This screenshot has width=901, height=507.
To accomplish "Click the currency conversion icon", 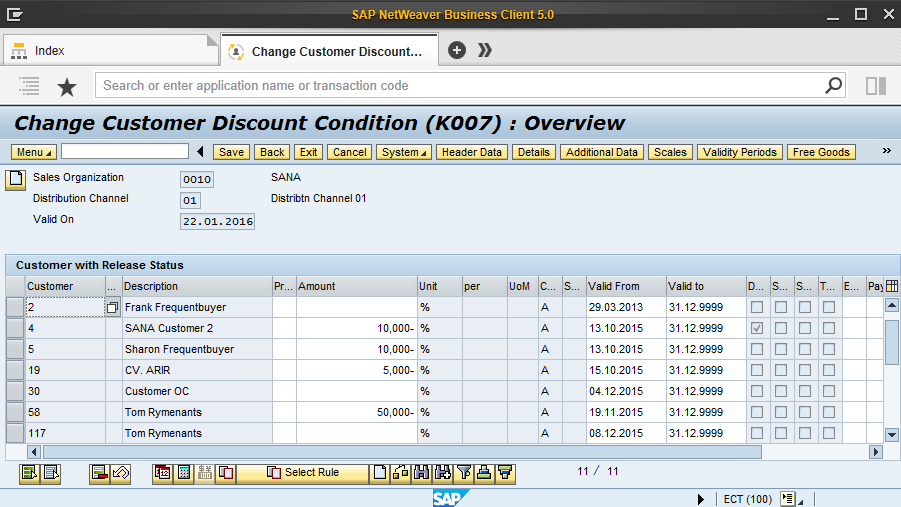I will point(205,473).
